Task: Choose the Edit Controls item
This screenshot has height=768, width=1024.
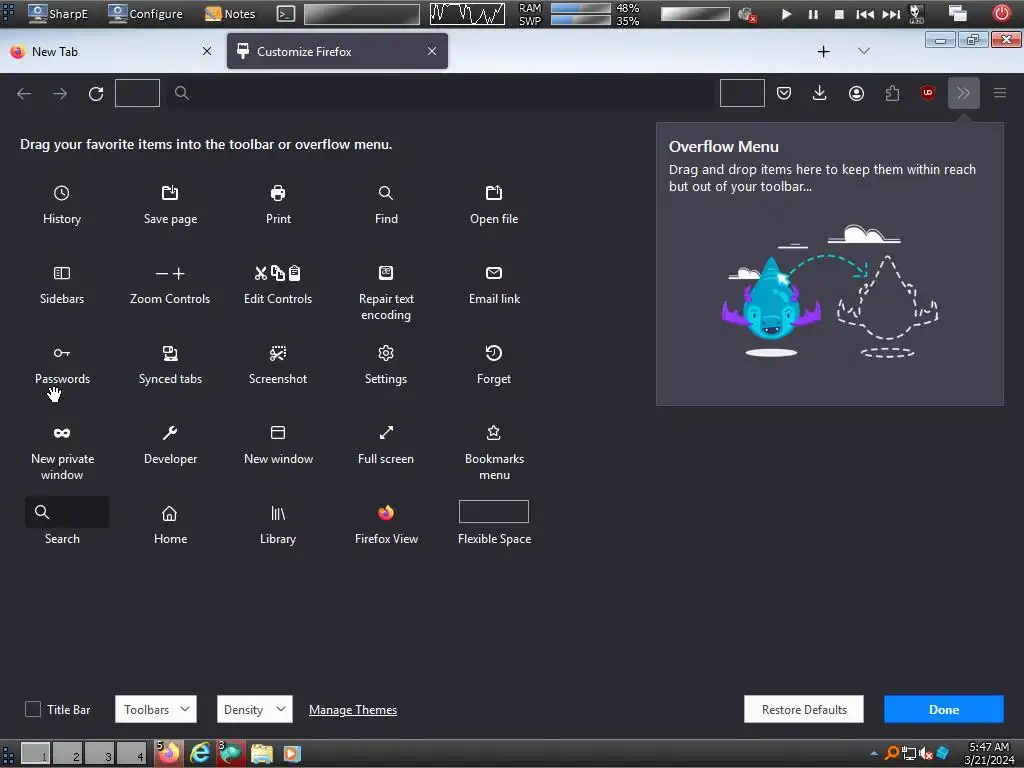Action: click(x=278, y=285)
